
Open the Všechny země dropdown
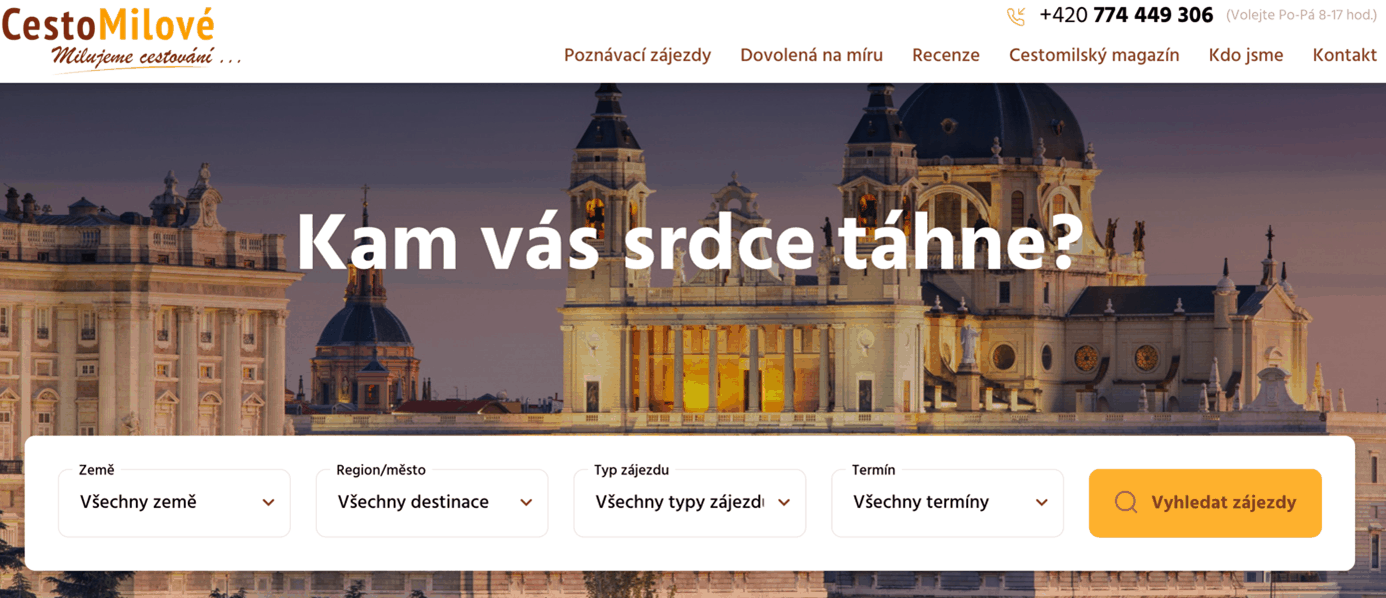174,503
